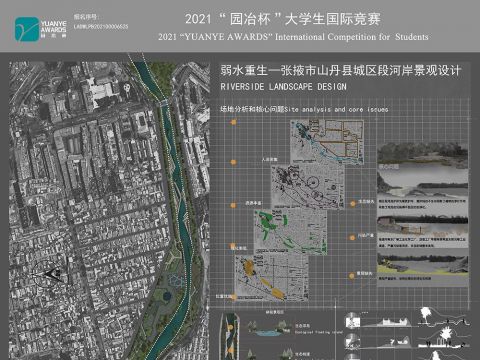Click the teal Yuanye Awards logo
Screen dimensions: 480x360
click(27, 29)
